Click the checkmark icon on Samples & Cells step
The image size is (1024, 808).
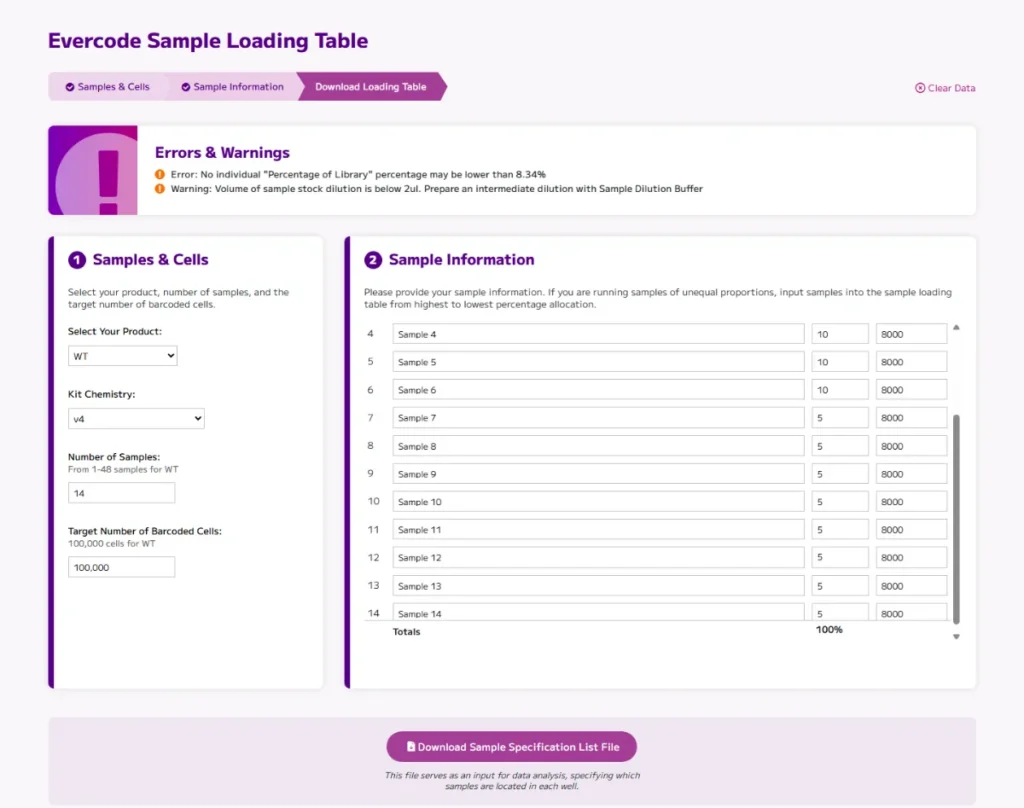(x=68, y=87)
